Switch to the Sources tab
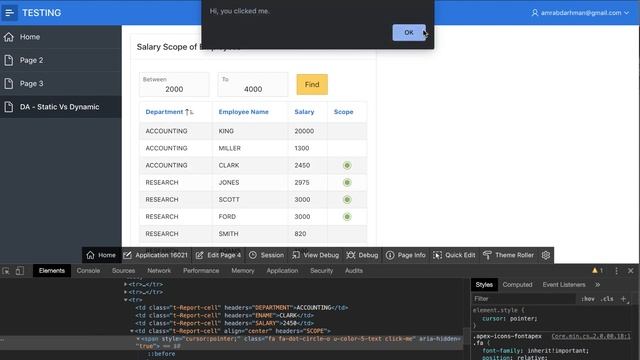640x360 pixels. point(123,271)
